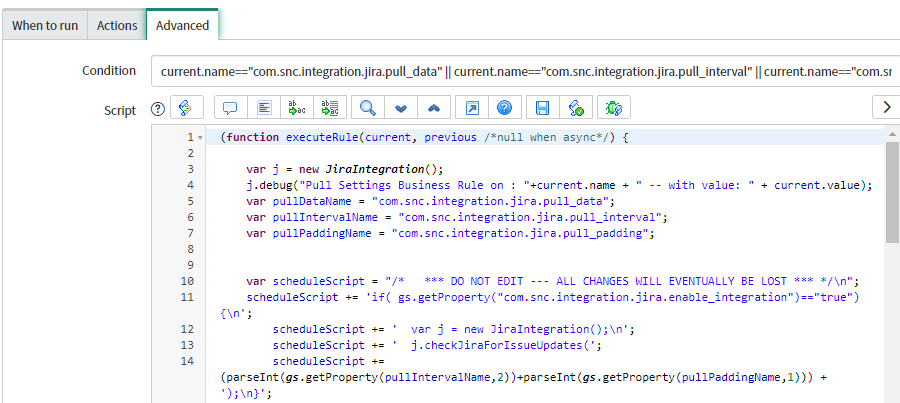900x403 pixels.
Task: Open the Script field help question mark
Action: 157,109
